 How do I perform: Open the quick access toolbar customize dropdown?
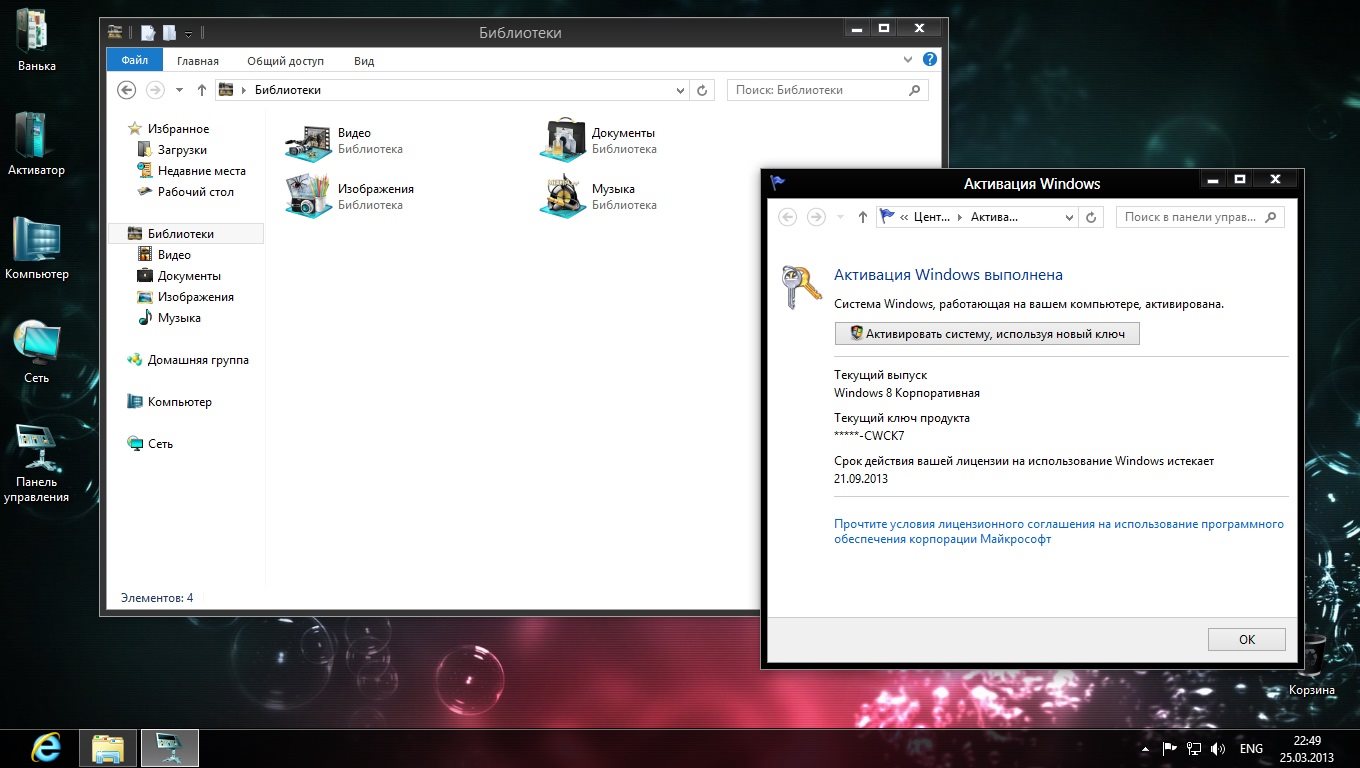(188, 34)
